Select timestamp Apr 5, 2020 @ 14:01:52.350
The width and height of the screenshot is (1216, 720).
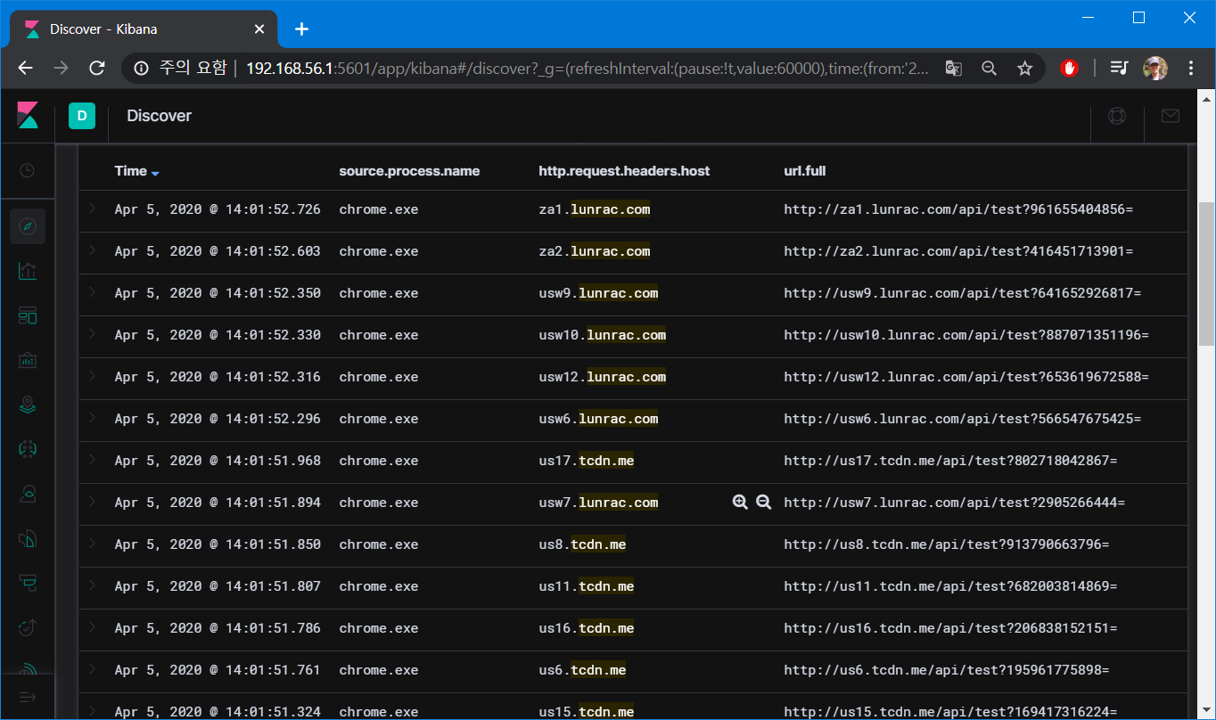click(x=218, y=293)
